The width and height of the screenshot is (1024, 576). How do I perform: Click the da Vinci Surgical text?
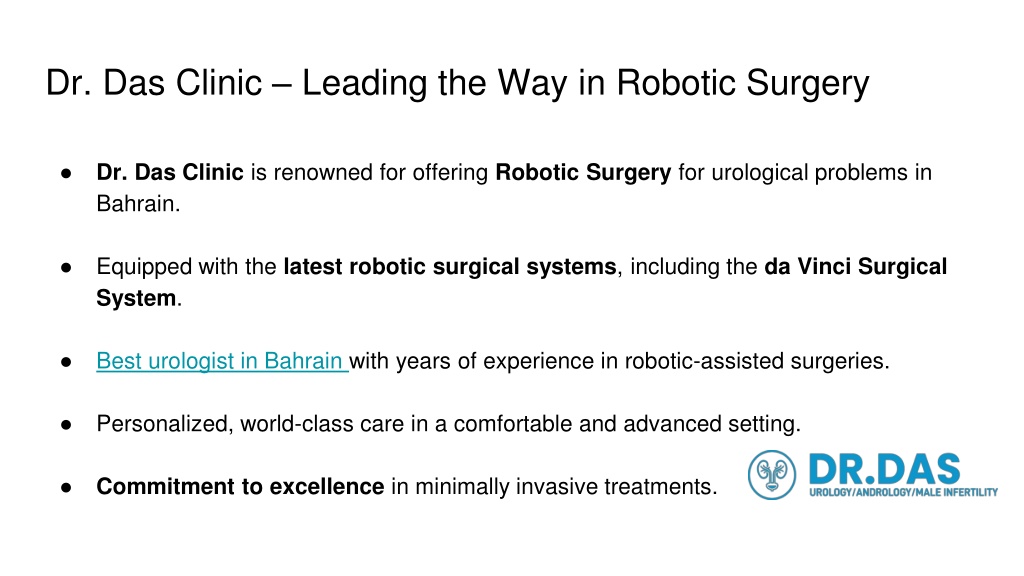point(856,266)
